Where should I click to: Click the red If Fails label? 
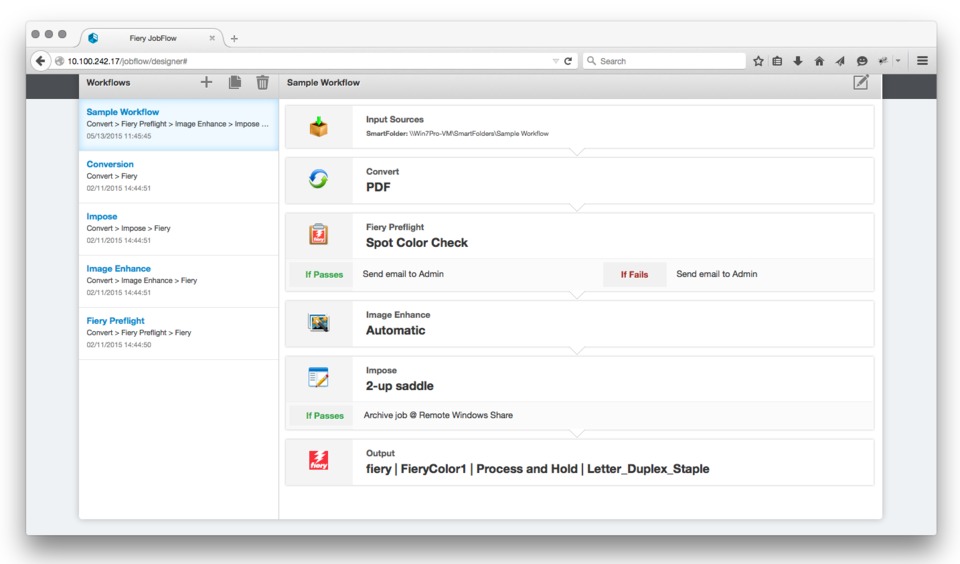[x=634, y=274]
